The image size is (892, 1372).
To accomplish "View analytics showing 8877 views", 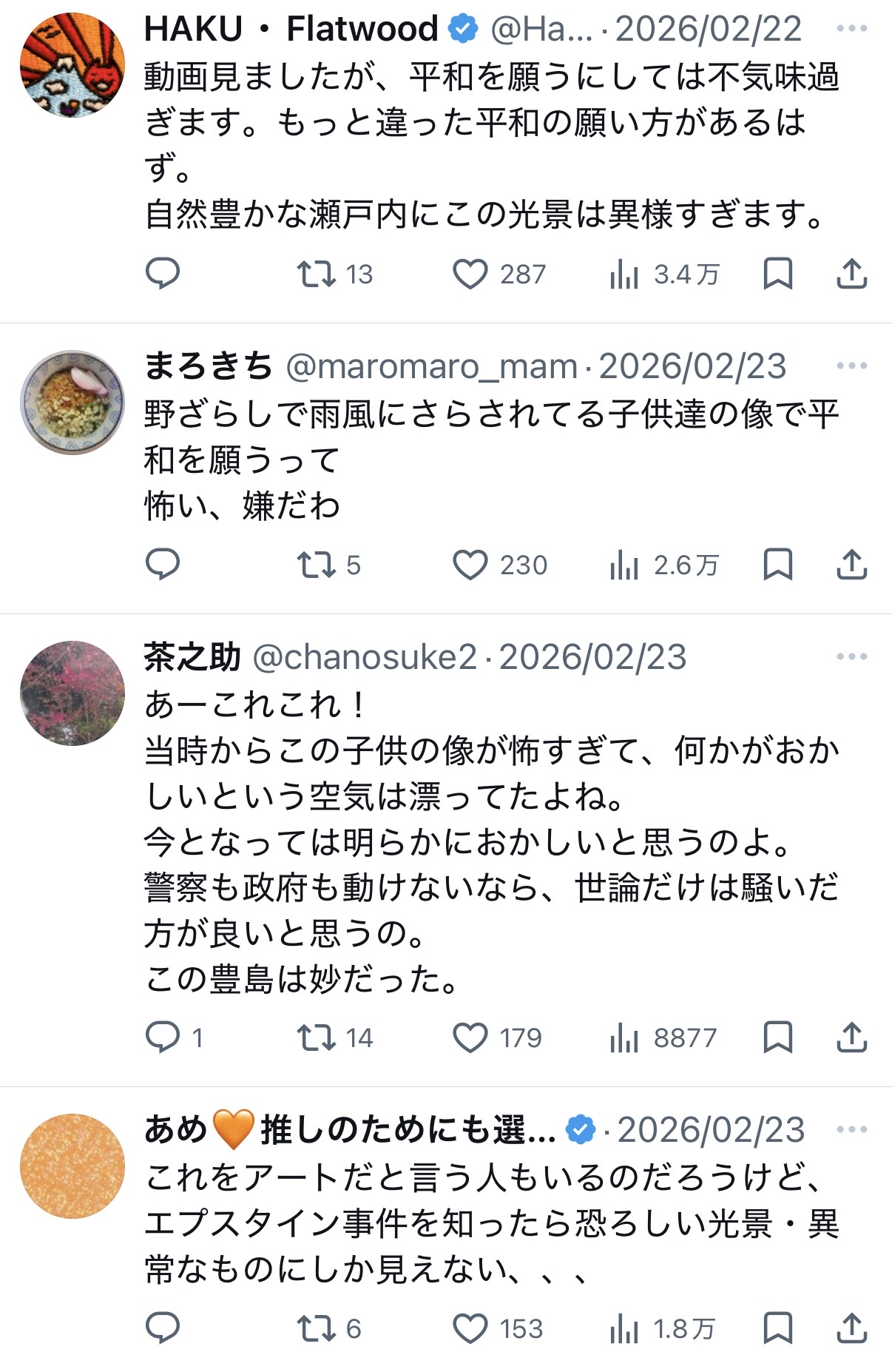I will click(625, 1038).
